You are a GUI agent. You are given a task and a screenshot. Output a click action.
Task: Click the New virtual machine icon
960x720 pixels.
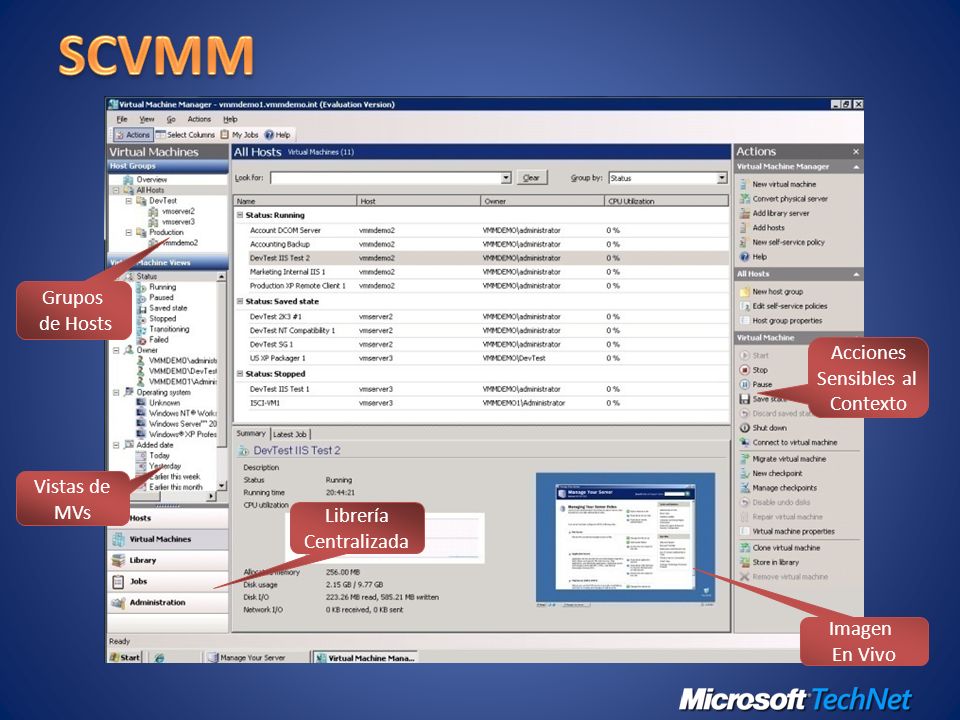(x=744, y=184)
